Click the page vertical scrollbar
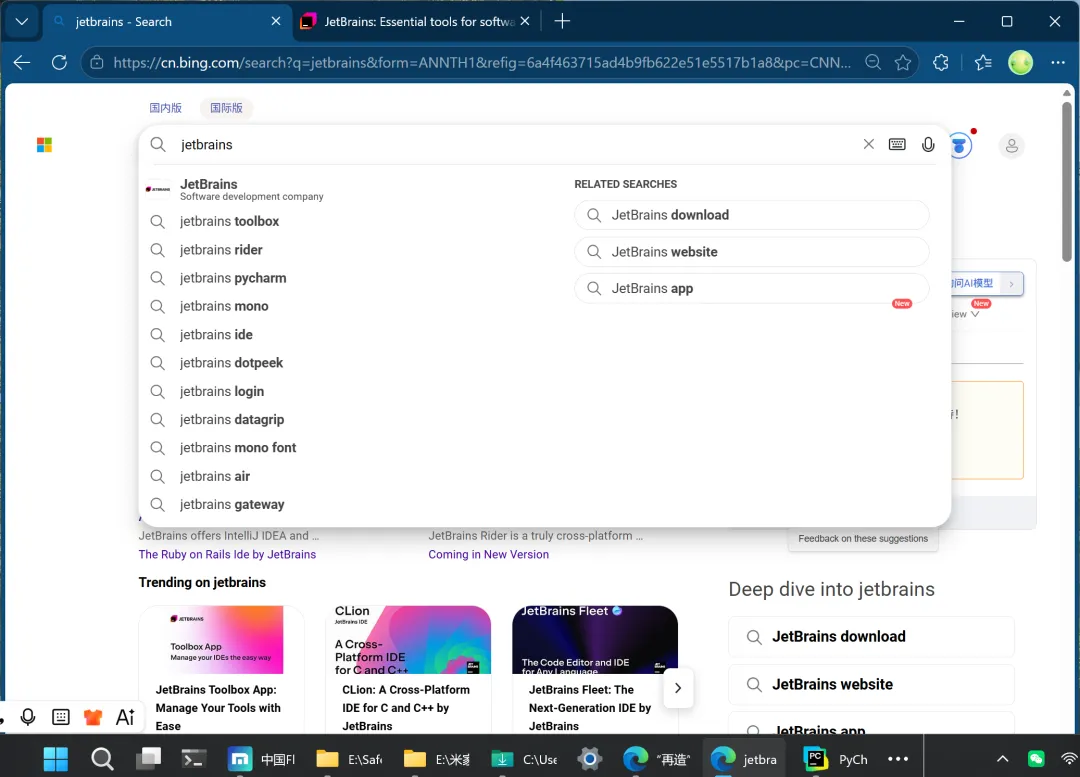 click(x=1066, y=182)
